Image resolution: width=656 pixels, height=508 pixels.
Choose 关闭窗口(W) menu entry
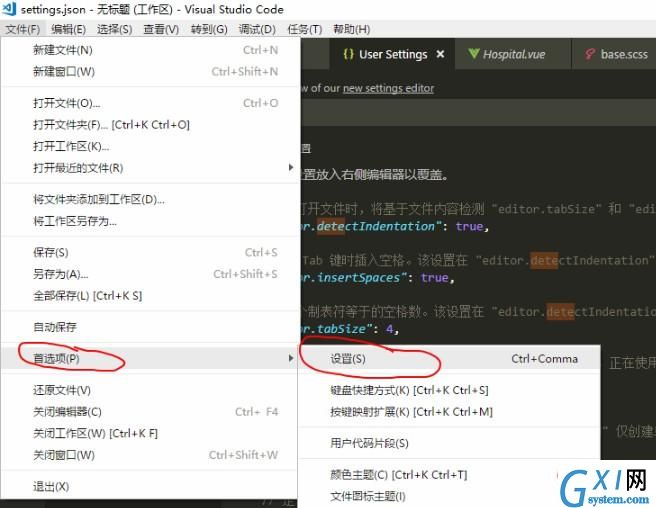click(150, 455)
